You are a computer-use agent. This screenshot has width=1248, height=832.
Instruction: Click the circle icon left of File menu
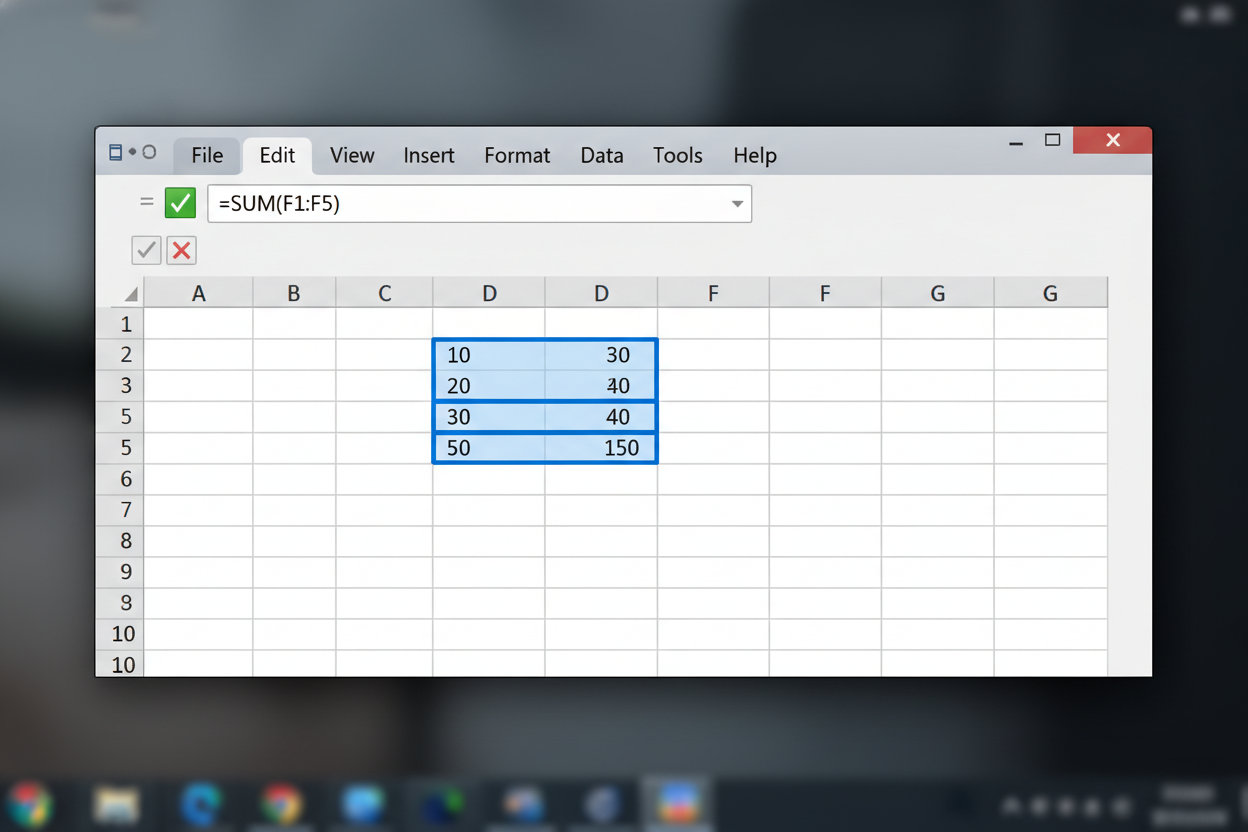tap(149, 153)
